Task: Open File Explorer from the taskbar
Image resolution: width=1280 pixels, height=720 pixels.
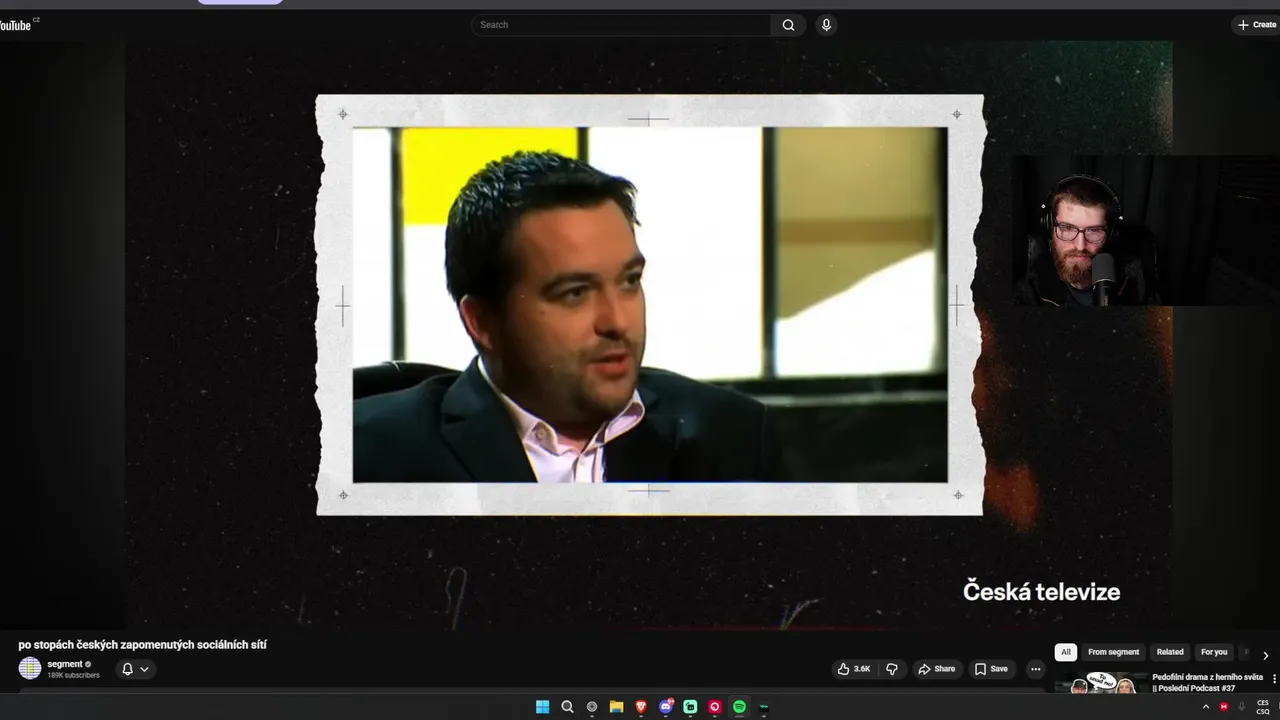Action: [x=616, y=707]
